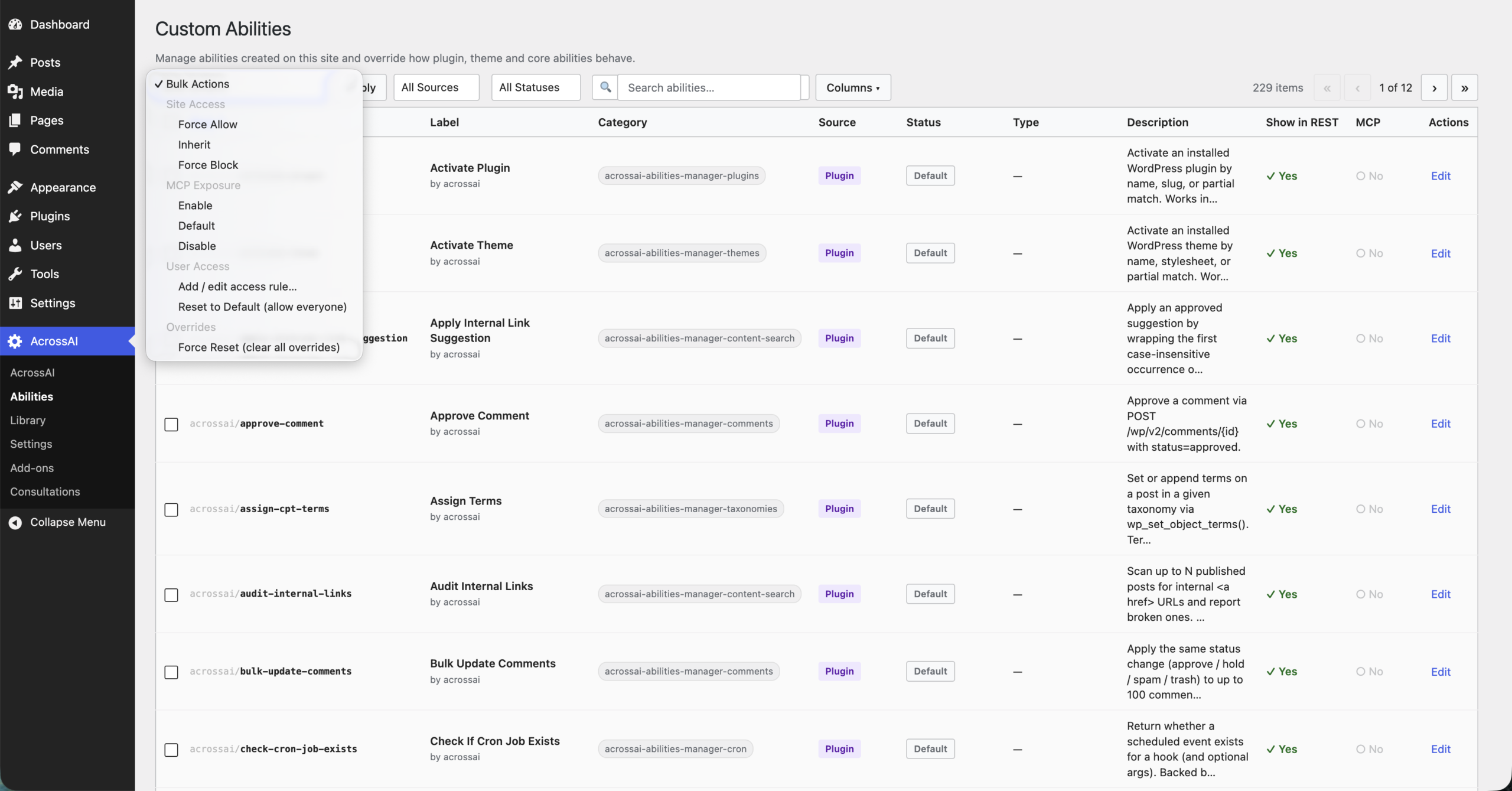The width and height of the screenshot is (1512, 791).
Task: Jump to the last page arrow
Action: (x=1465, y=87)
